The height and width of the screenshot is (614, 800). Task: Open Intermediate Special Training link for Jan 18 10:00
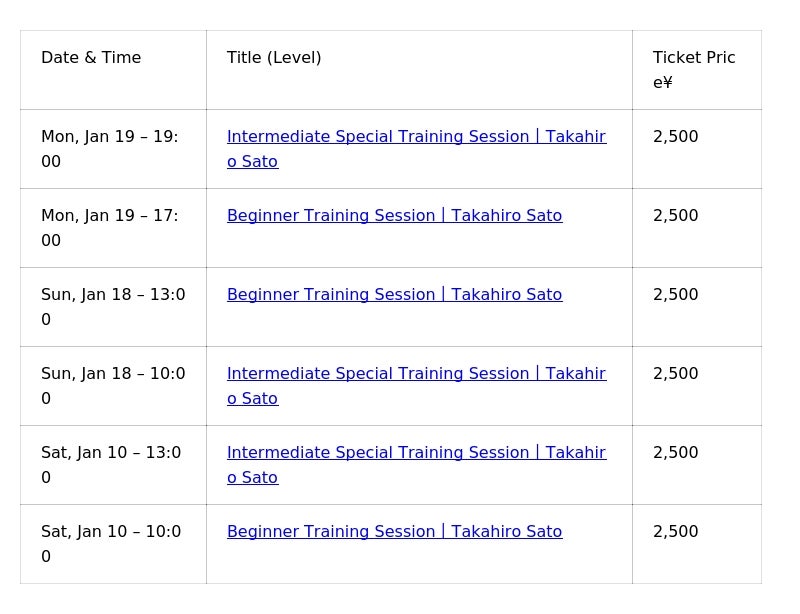416,374
